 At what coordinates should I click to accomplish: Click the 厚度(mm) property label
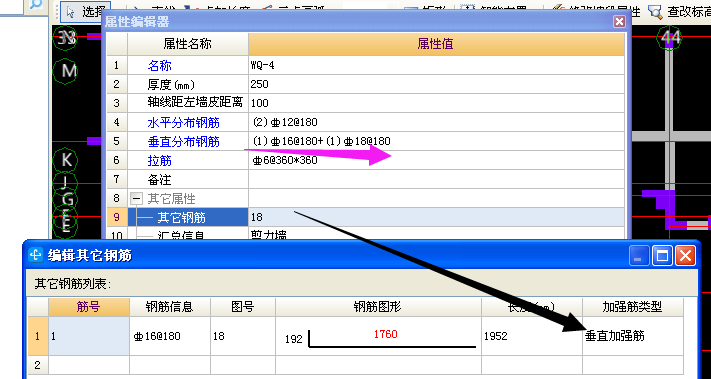coord(171,84)
